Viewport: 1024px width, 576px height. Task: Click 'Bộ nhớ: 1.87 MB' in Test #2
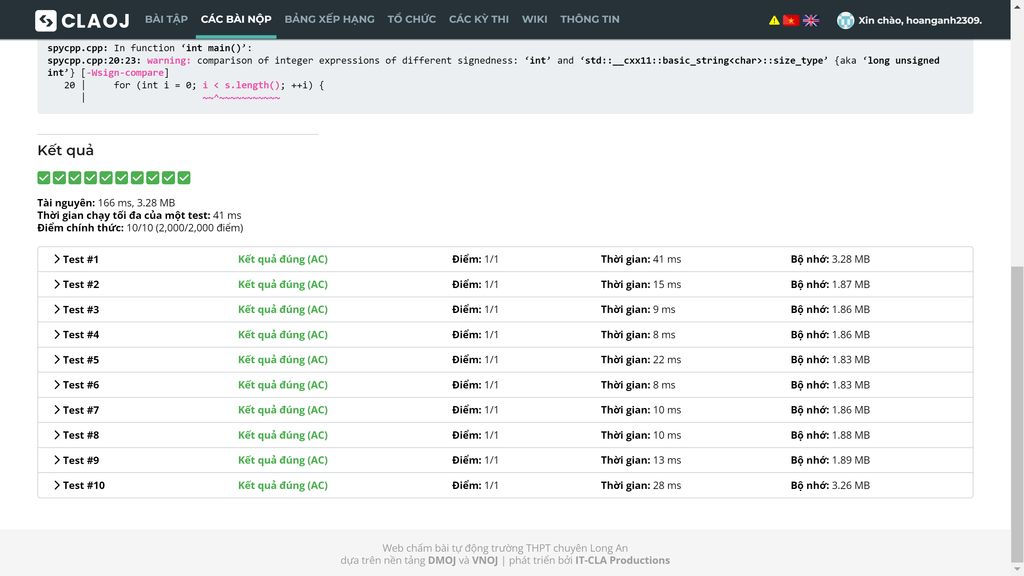point(830,284)
